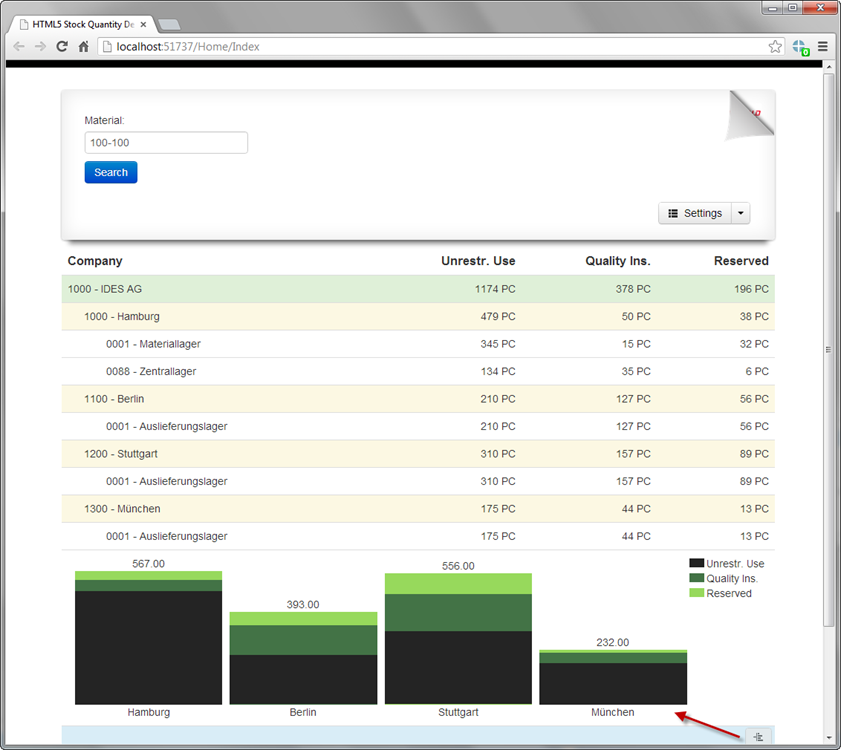Select the 1100 - Berlin plant row
The height and width of the screenshot is (750, 841).
pos(418,399)
